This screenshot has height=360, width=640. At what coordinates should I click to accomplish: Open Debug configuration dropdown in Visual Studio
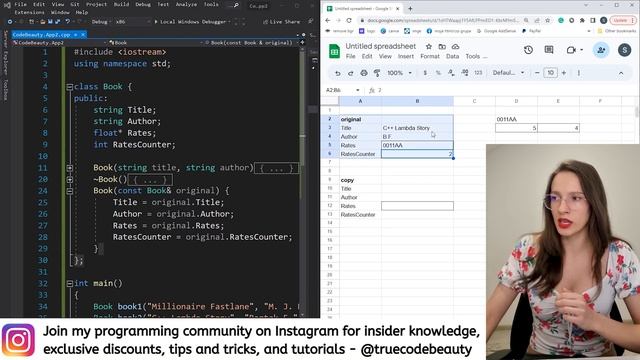(100, 22)
